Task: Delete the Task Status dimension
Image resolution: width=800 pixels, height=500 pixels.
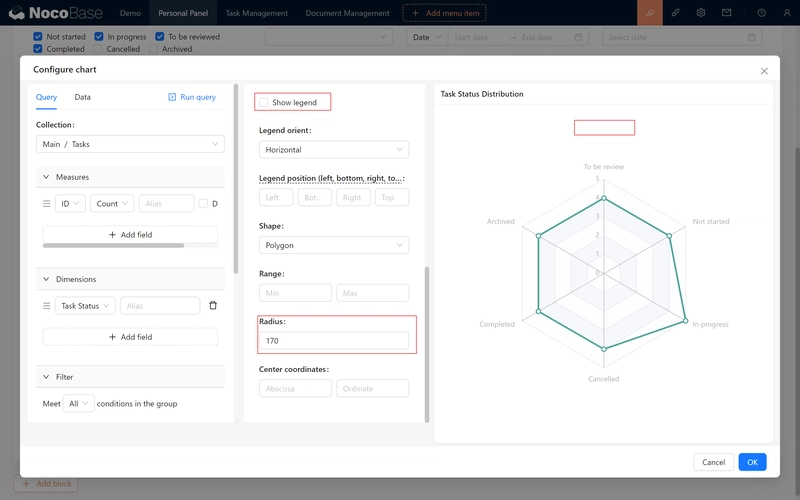Action: (213, 306)
